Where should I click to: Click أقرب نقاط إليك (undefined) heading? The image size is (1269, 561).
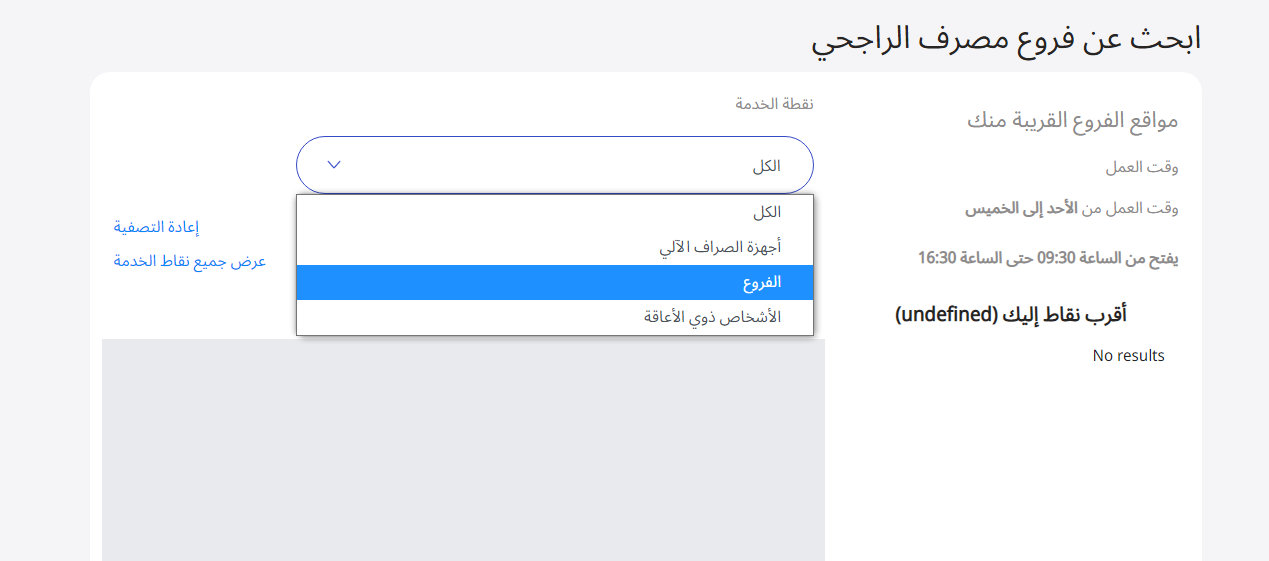pos(1011,315)
